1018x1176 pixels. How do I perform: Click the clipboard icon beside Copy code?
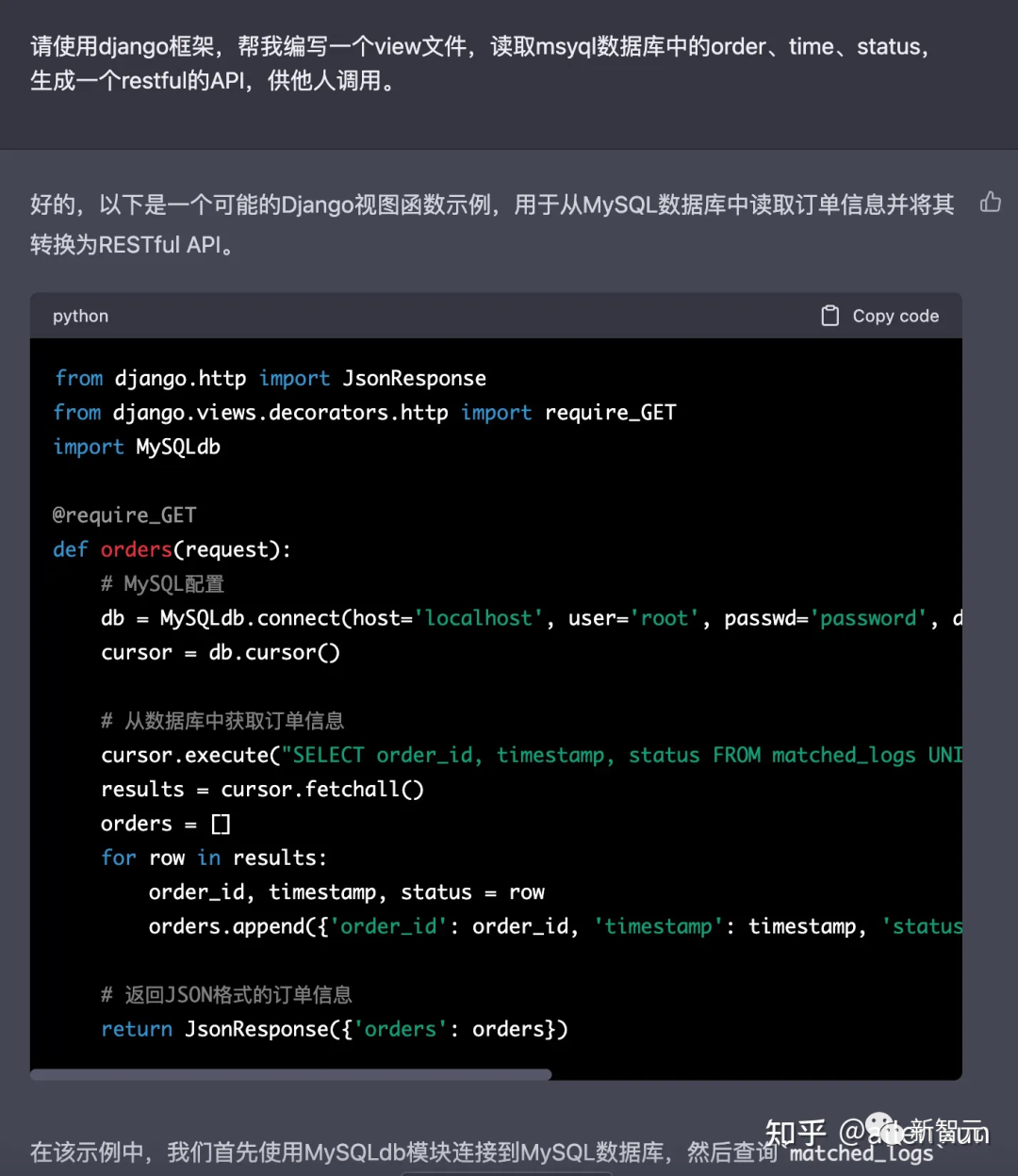click(830, 316)
